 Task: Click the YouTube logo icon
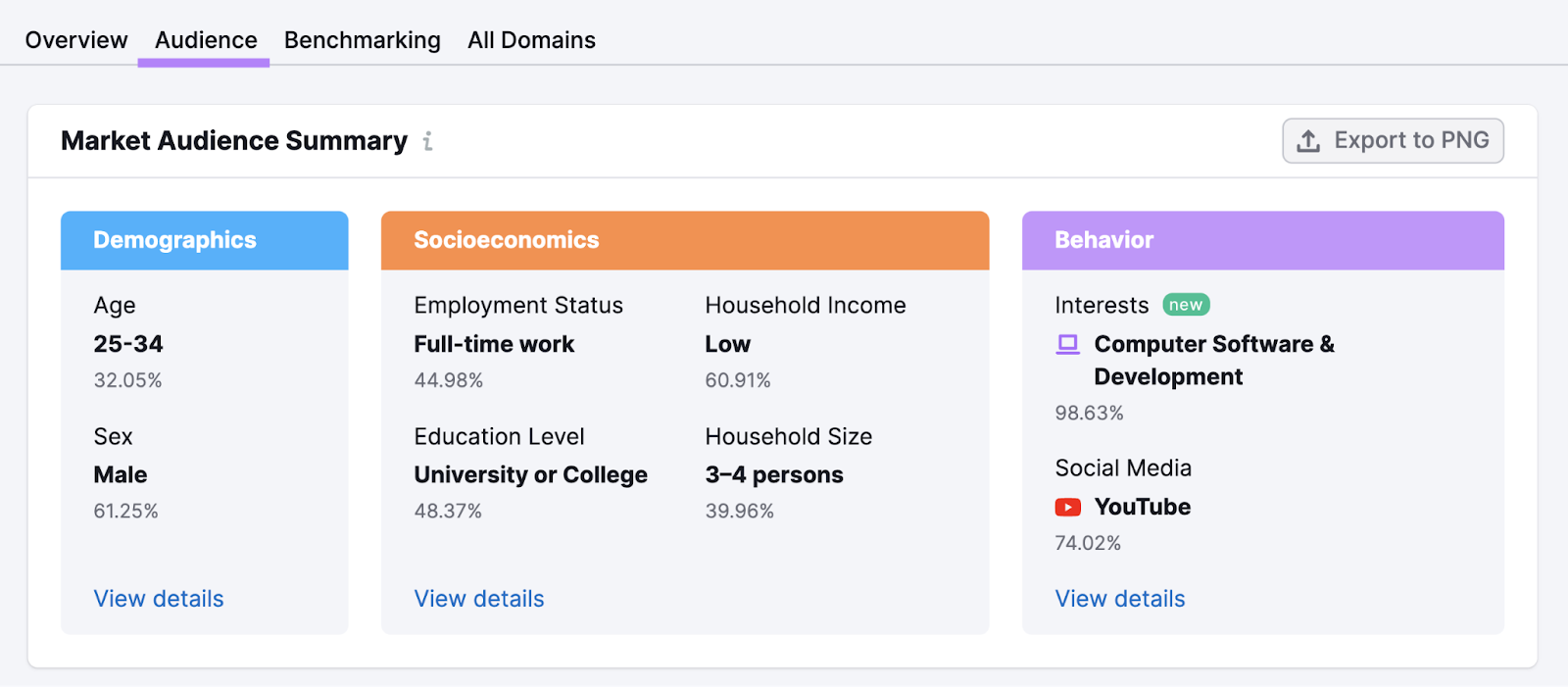click(1068, 507)
